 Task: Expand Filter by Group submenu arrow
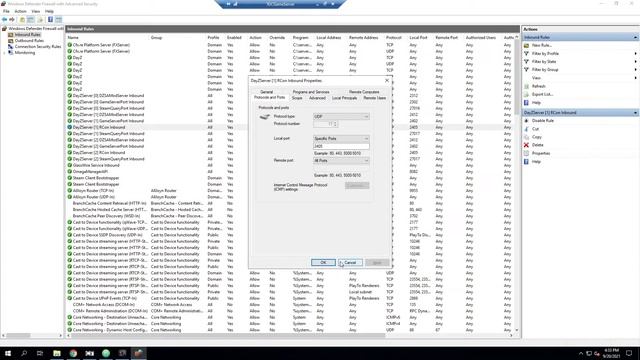coord(636,70)
